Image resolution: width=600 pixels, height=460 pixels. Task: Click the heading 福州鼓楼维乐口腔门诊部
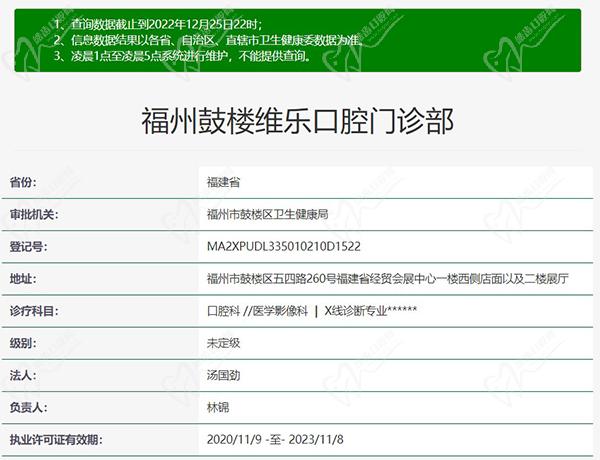[x=298, y=121]
